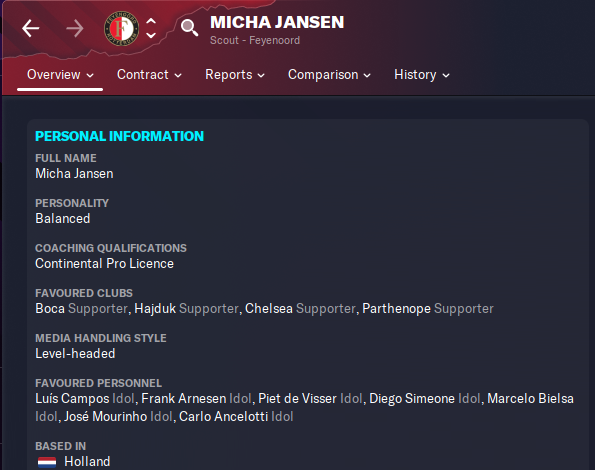Select the Holland flag icon
This screenshot has height=470, width=595.
point(47,462)
